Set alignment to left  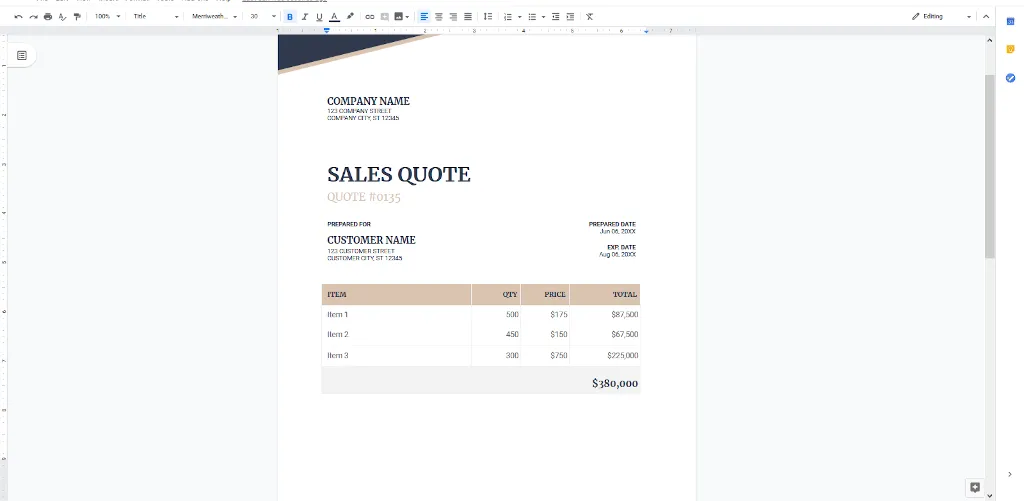[x=424, y=16]
